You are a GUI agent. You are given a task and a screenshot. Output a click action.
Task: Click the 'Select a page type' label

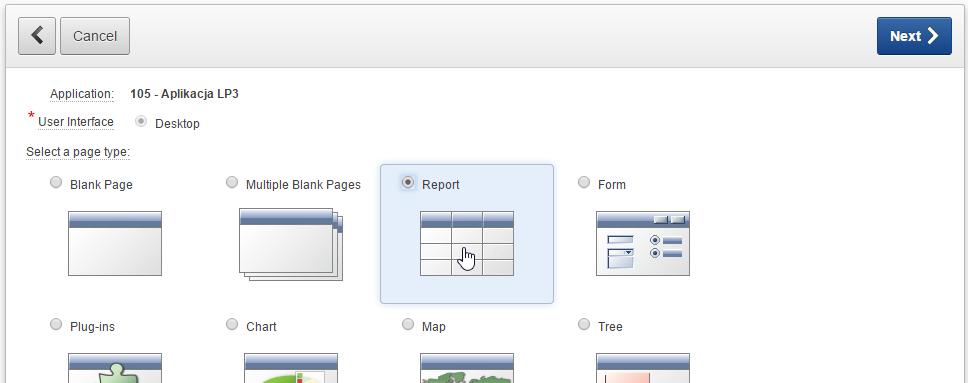[78, 152]
